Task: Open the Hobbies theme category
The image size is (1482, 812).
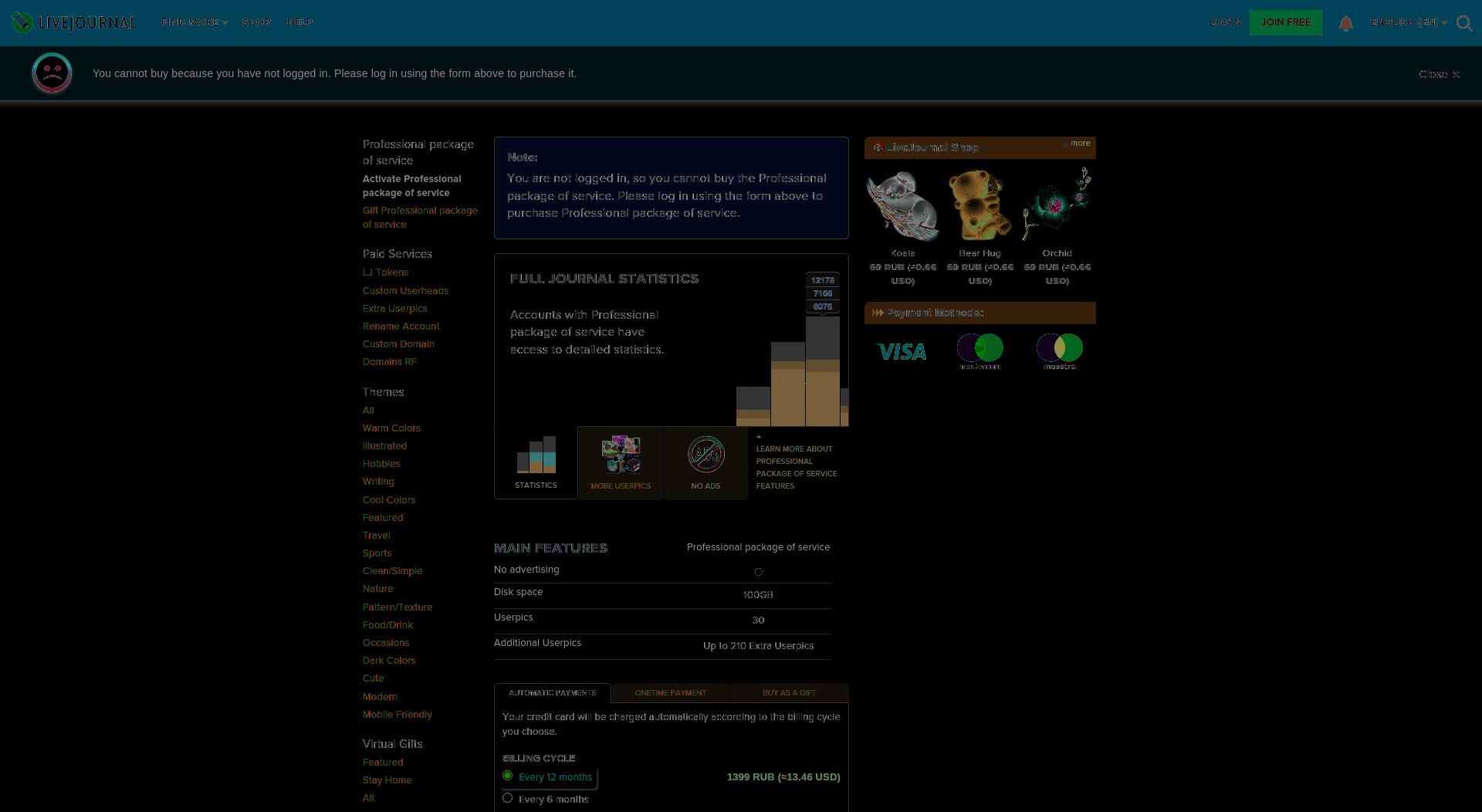Action: coord(381,464)
